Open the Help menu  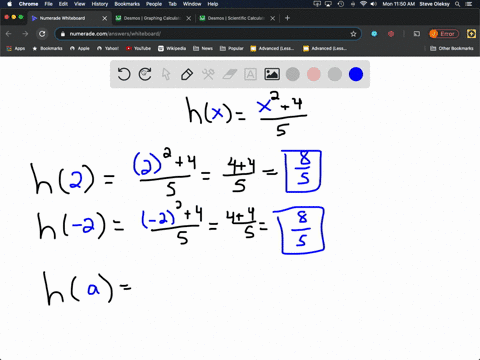[213, 4]
